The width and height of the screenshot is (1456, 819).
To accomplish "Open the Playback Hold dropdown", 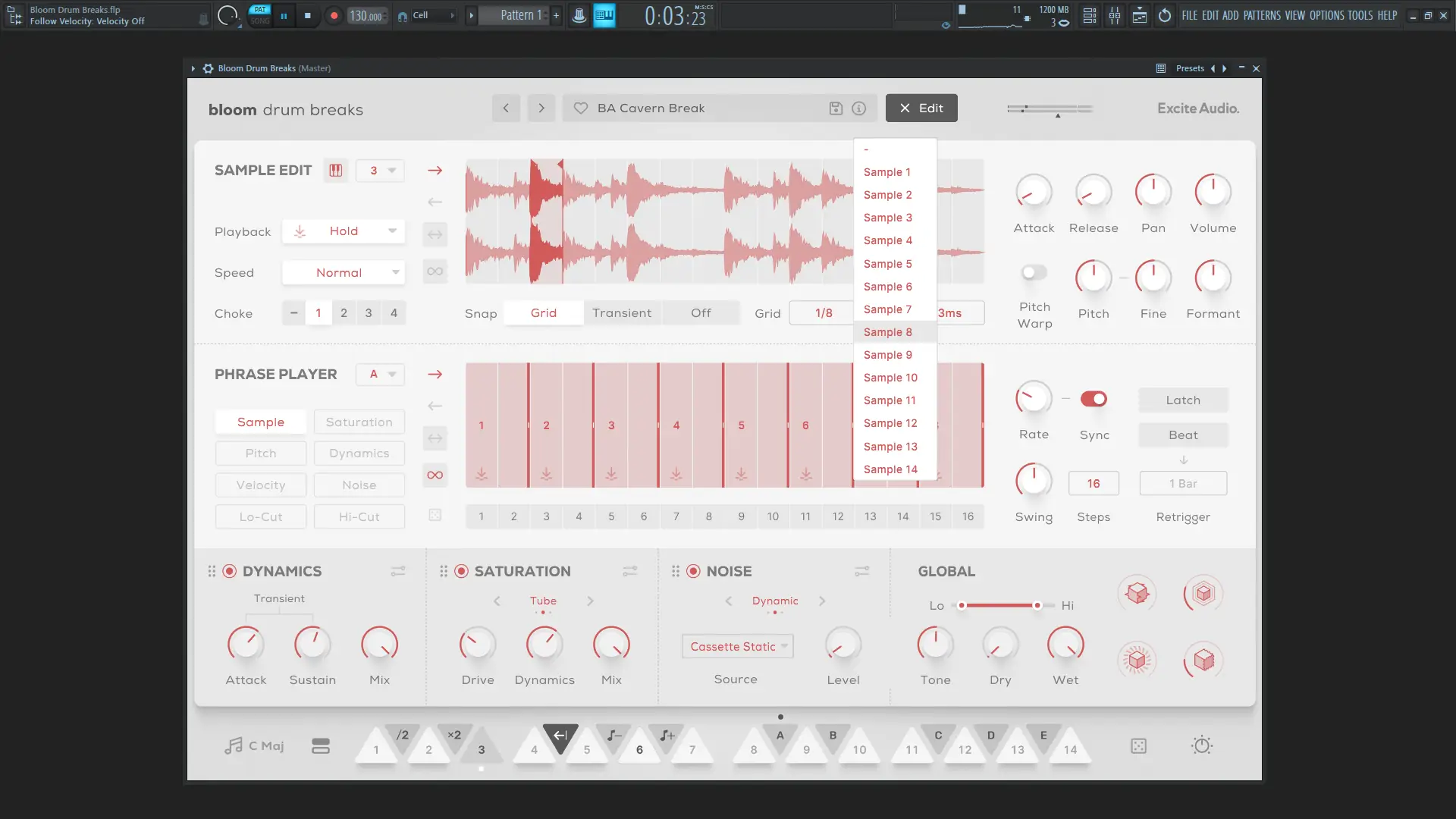I will click(x=344, y=231).
